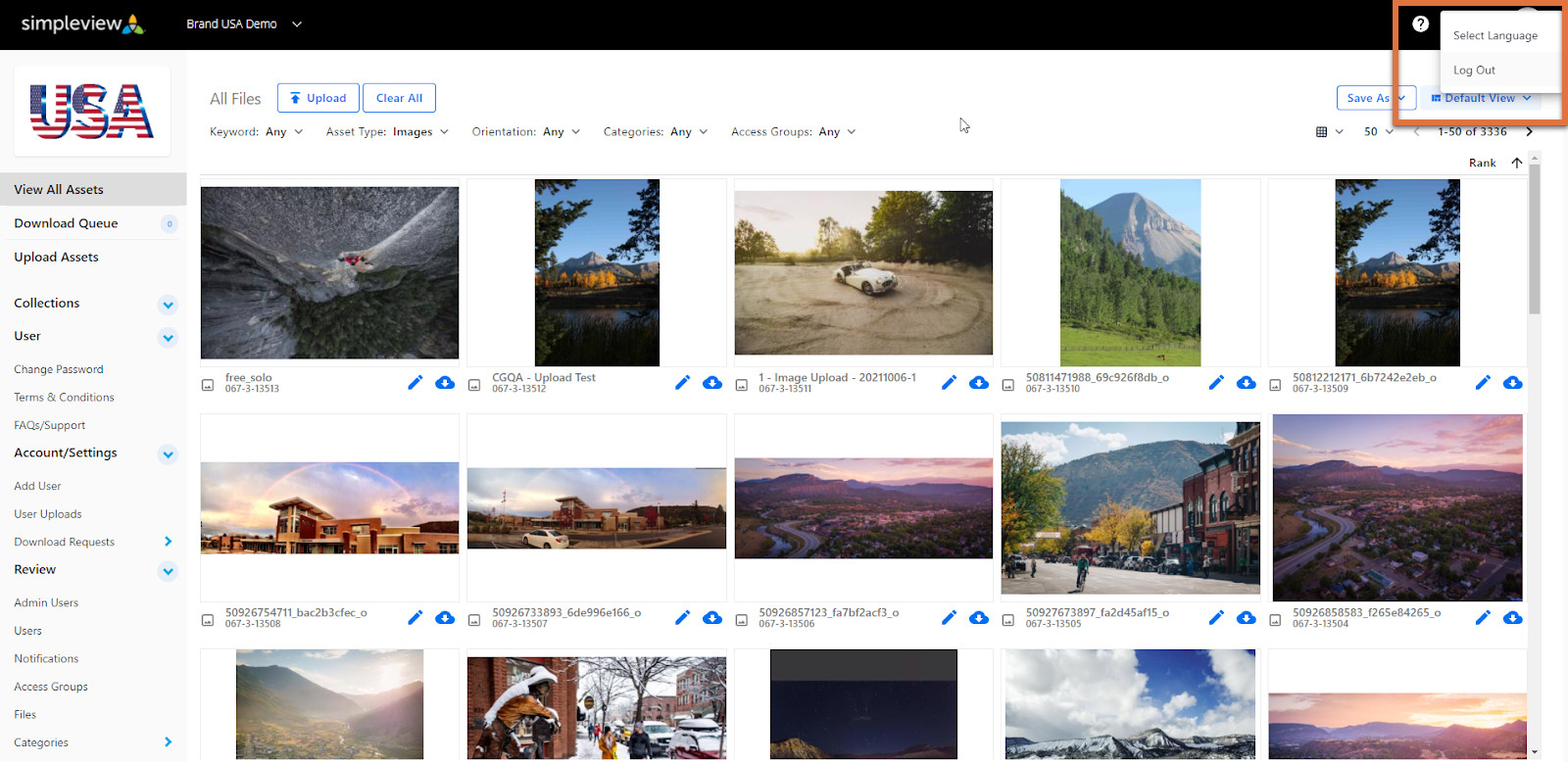Click the Clear All button
1568x762 pixels.
tap(399, 98)
